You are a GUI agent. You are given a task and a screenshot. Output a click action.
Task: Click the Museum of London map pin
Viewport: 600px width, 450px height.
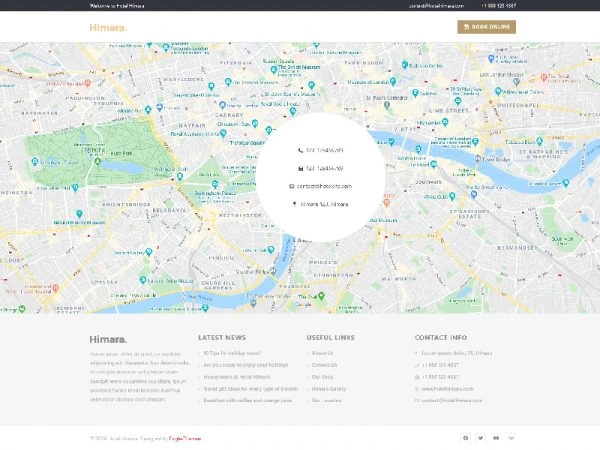tap(393, 81)
